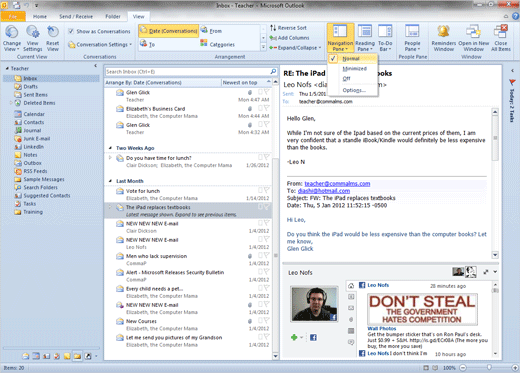Viewport: 520px width, 373px height.
Task: Collapse the People Pane arrow
Action: (x=495, y=272)
